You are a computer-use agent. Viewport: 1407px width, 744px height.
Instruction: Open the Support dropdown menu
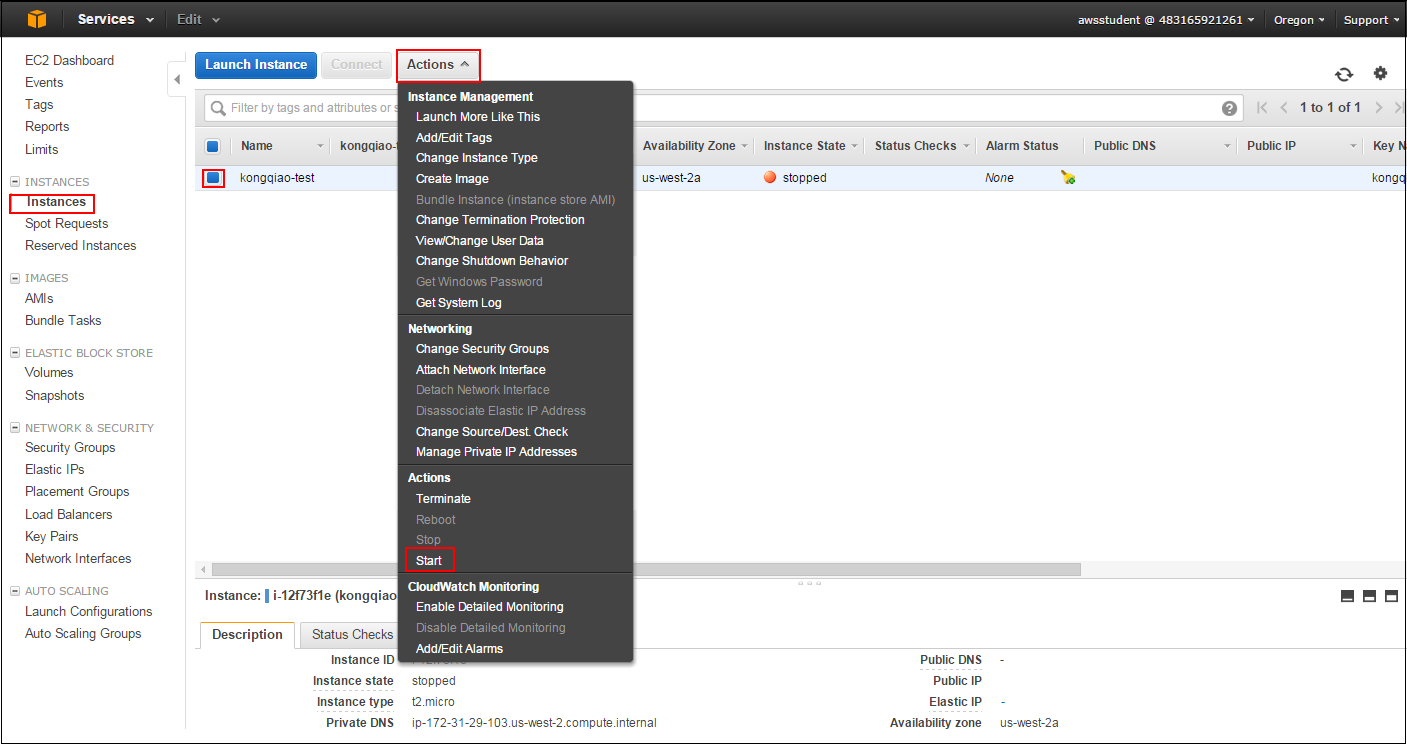pyautogui.click(x=1371, y=20)
